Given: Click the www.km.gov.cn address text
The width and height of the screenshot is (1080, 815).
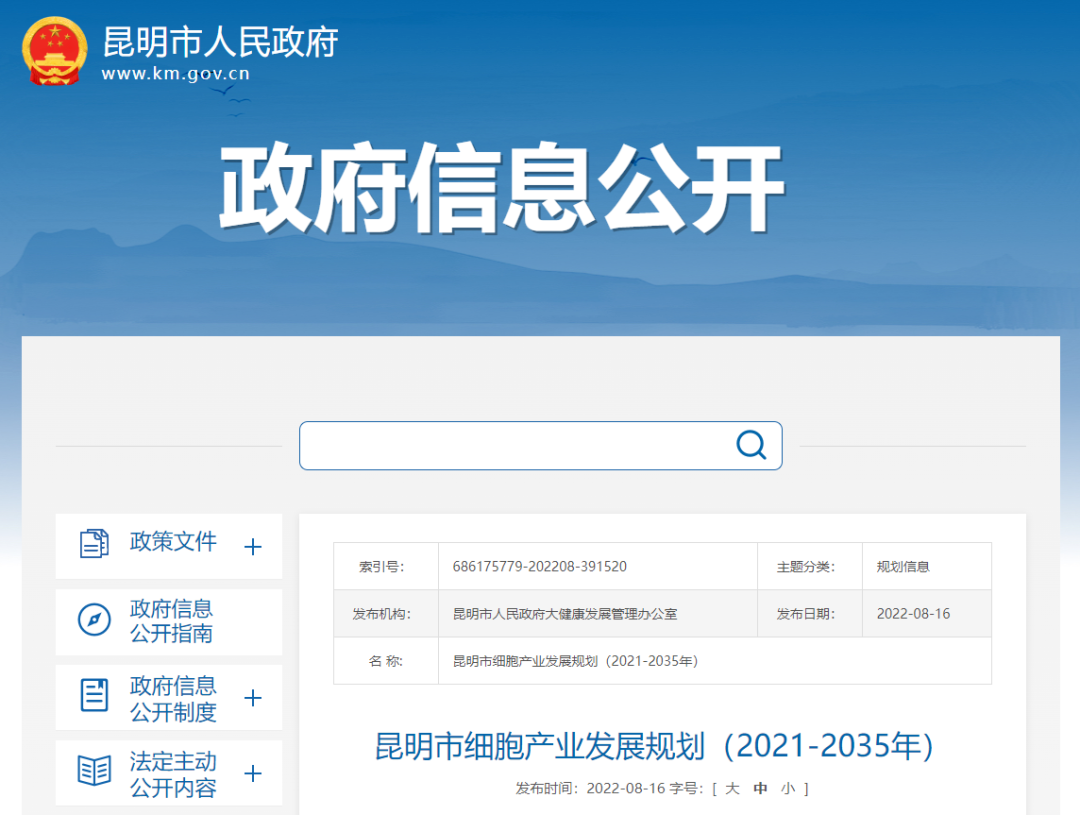Looking at the screenshot, I should 176,74.
